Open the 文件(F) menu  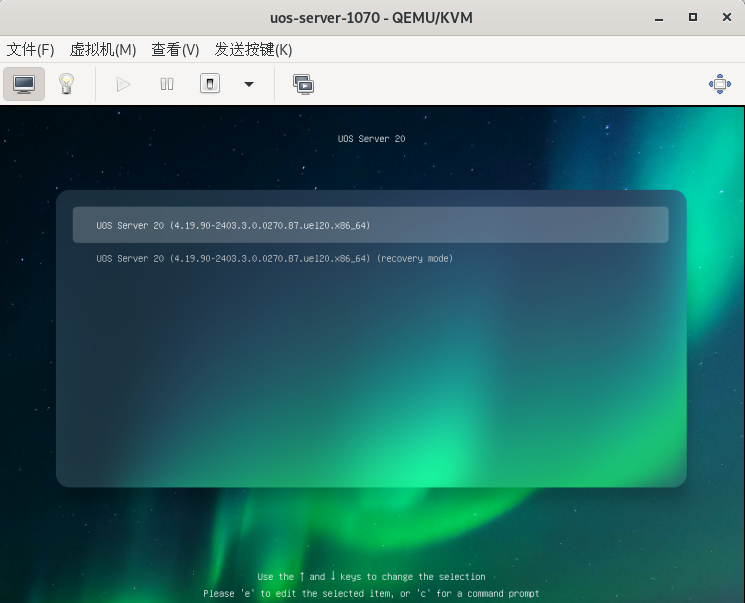tap(30, 49)
